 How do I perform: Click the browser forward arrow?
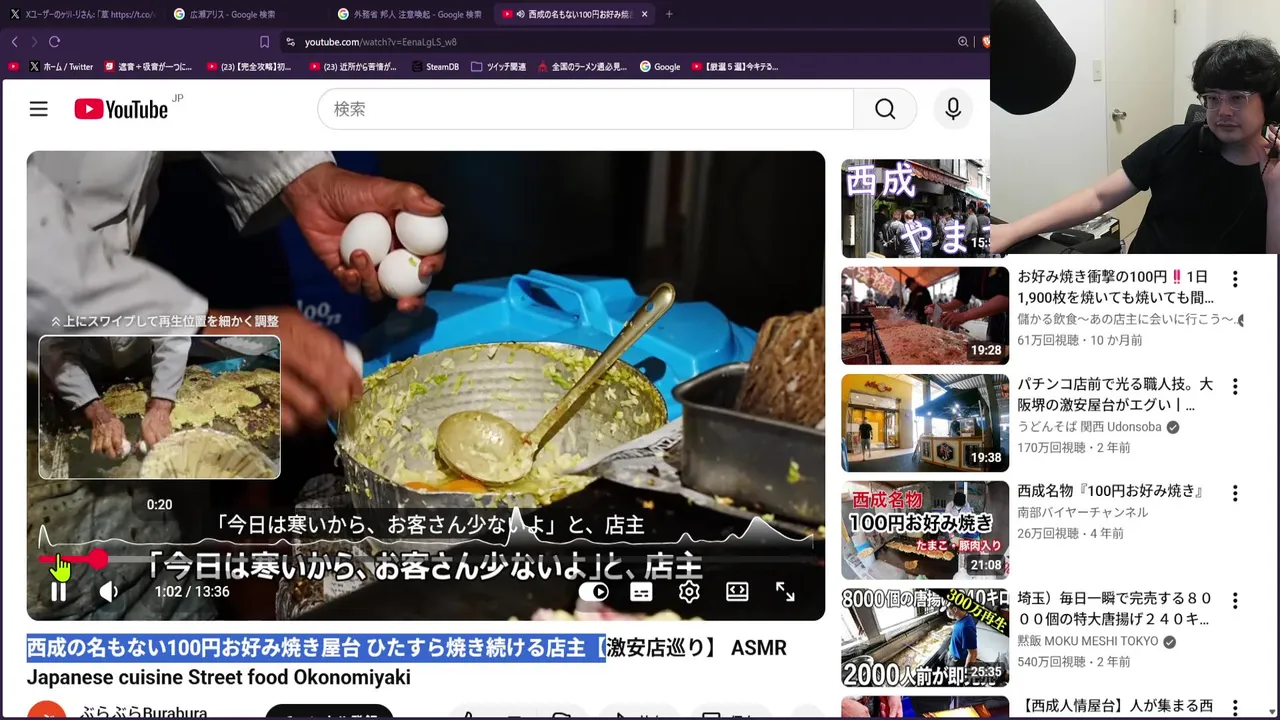pyautogui.click(x=34, y=42)
